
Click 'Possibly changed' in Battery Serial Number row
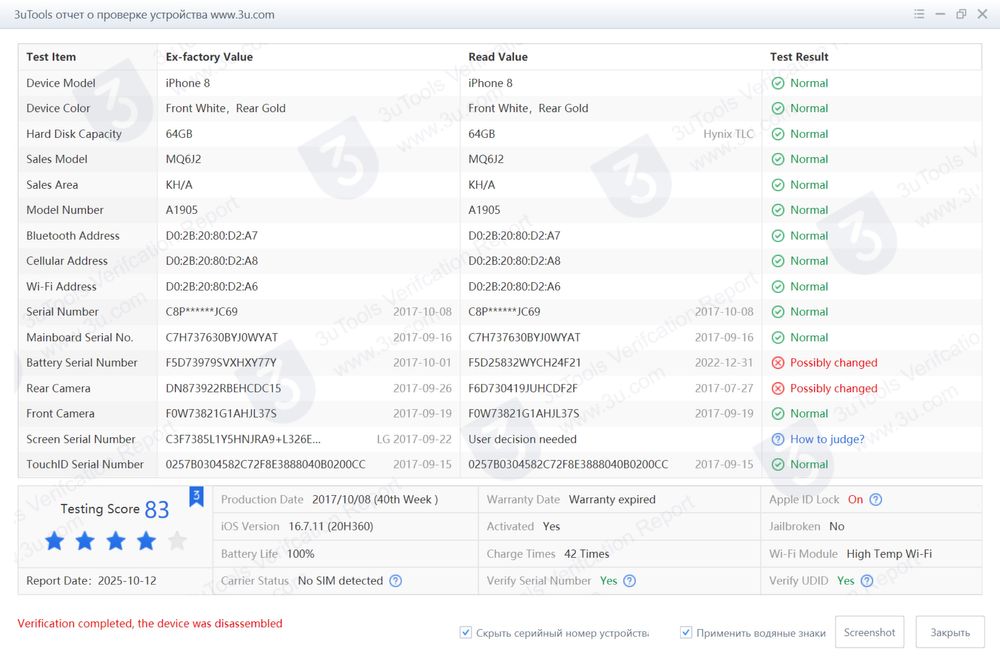click(x=834, y=363)
